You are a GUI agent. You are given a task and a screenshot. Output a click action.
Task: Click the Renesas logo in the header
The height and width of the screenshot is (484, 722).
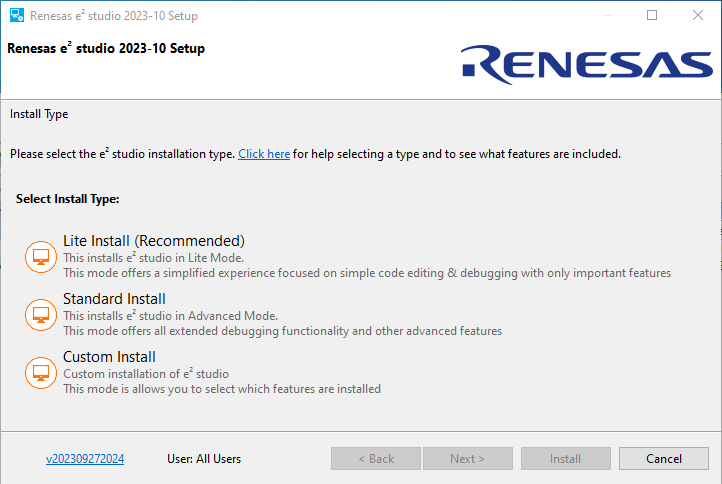pos(587,64)
